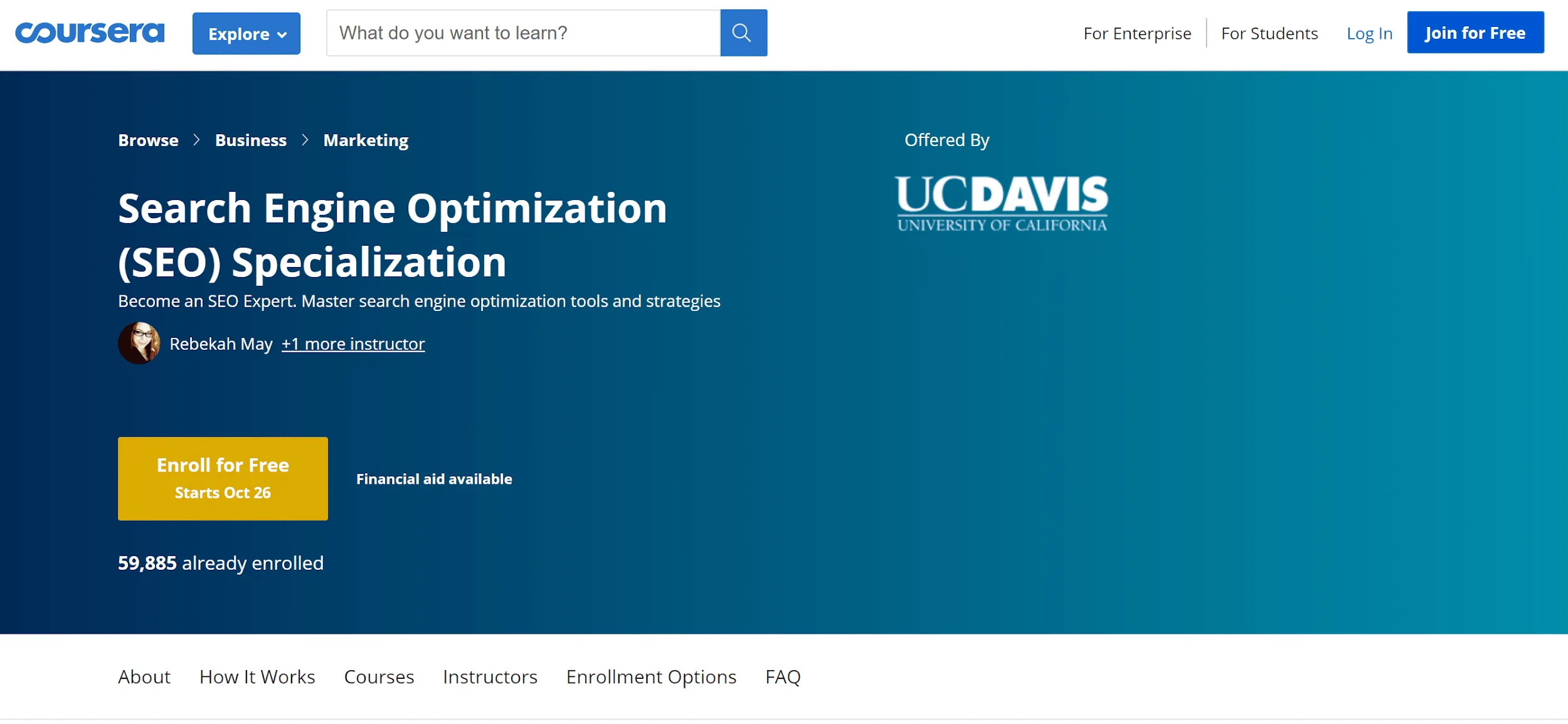
Task: Click Enroll for Free button
Action: [x=223, y=478]
